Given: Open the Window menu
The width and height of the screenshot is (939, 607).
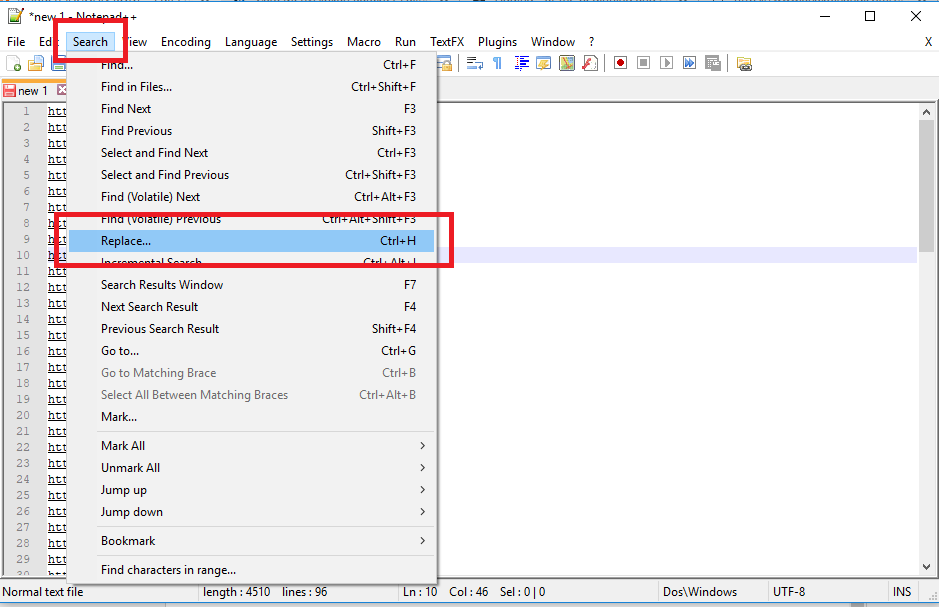Looking at the screenshot, I should click(553, 42).
